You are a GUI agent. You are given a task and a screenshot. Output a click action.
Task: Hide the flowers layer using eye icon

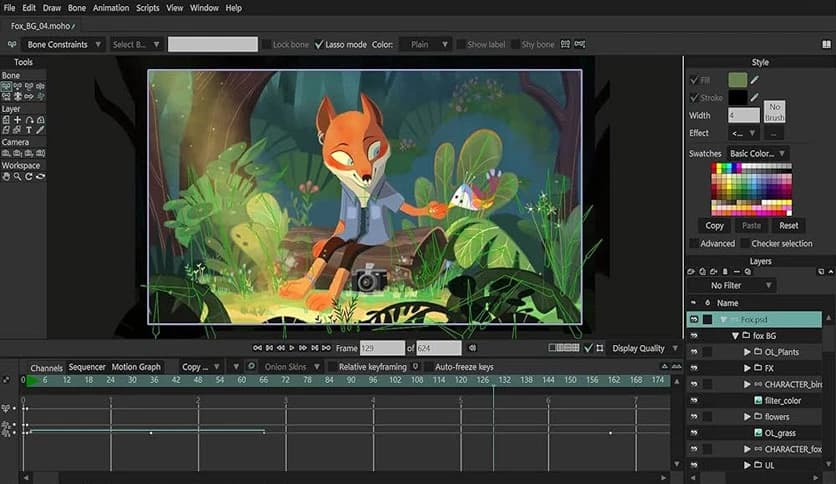click(x=693, y=416)
